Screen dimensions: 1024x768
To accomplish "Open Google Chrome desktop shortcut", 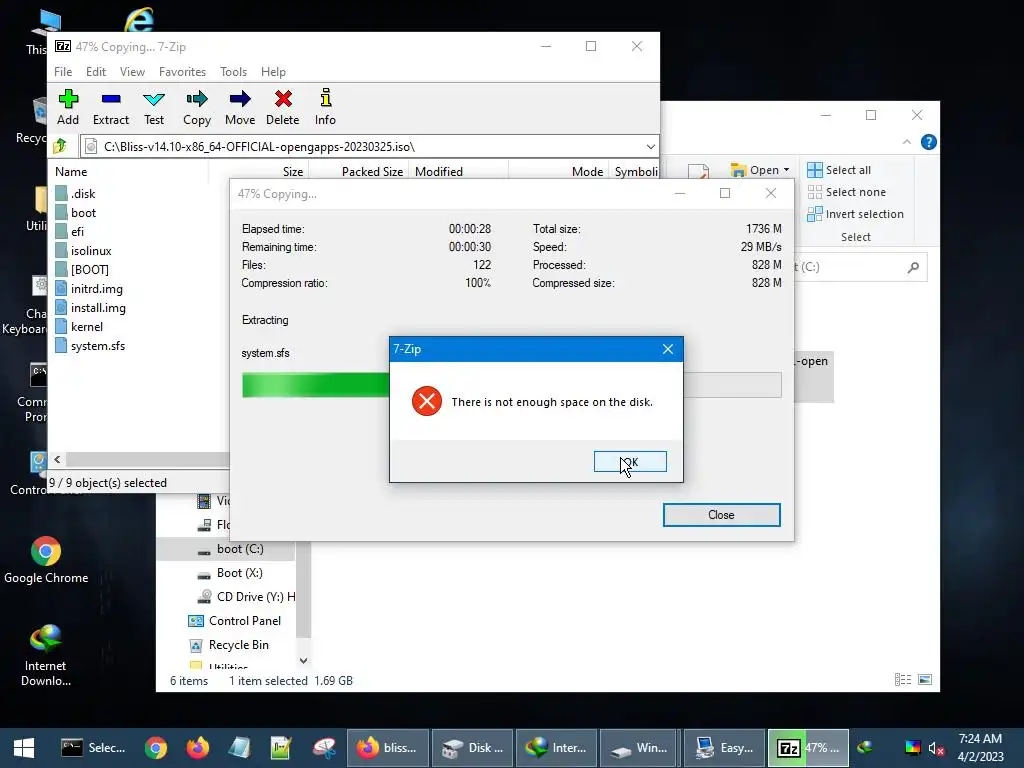I will click(46, 560).
